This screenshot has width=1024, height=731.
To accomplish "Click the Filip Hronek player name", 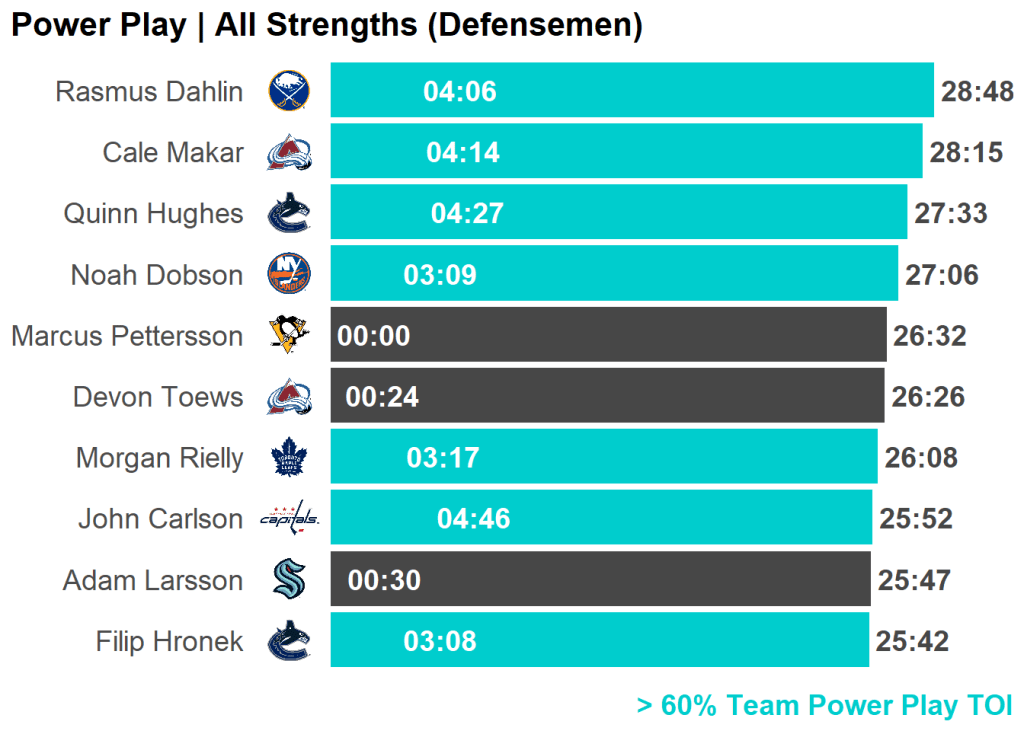I will point(169,641).
